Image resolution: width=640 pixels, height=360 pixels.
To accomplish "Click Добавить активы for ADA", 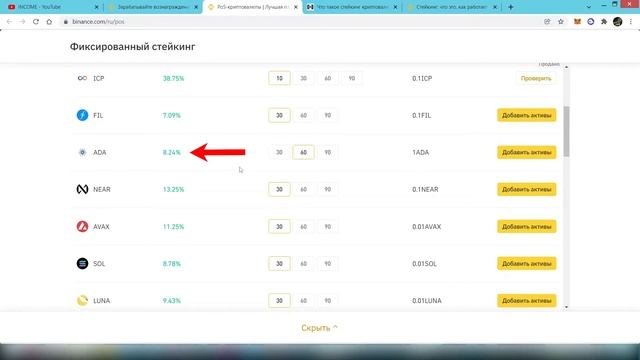I will 527,152.
